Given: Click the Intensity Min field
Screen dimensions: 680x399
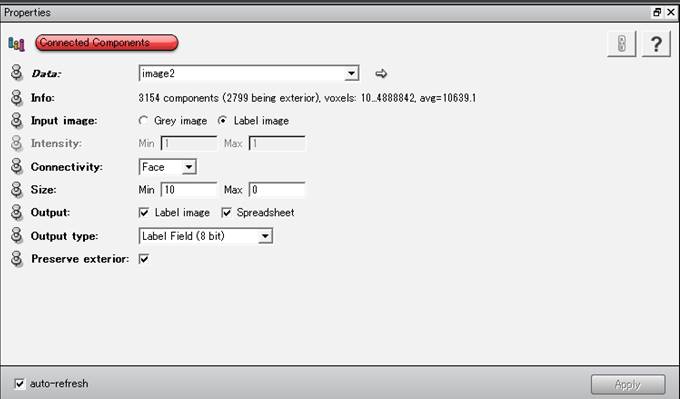Looking at the screenshot, I should coord(189,143).
